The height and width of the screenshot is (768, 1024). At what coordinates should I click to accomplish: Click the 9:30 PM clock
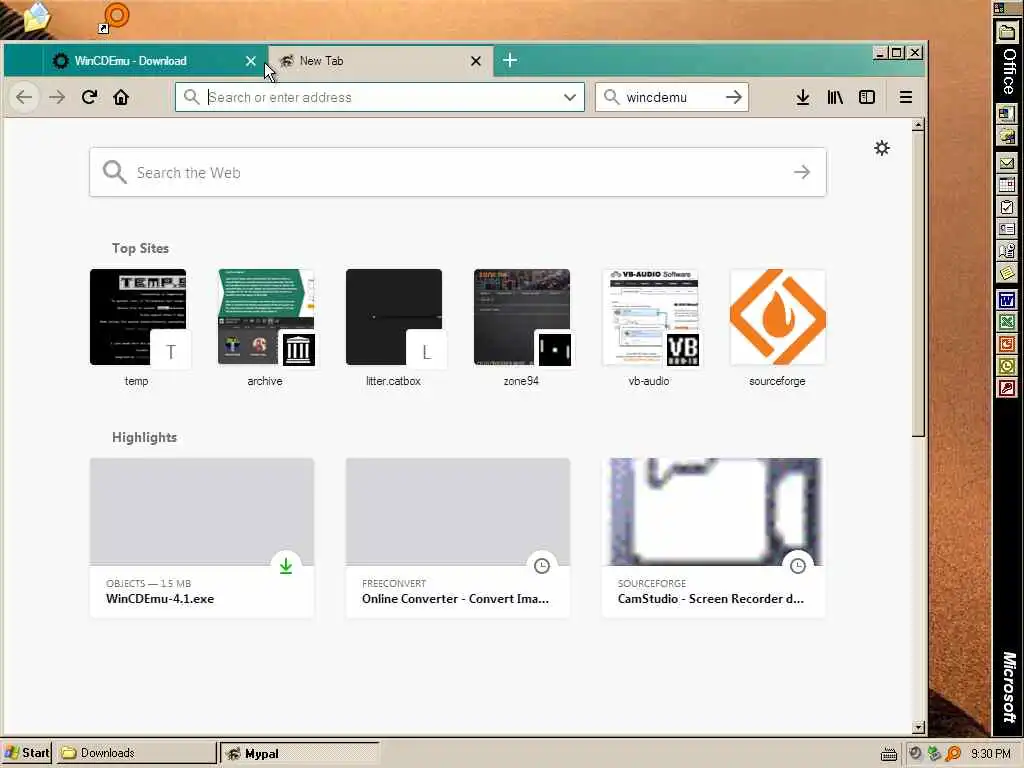click(990, 754)
